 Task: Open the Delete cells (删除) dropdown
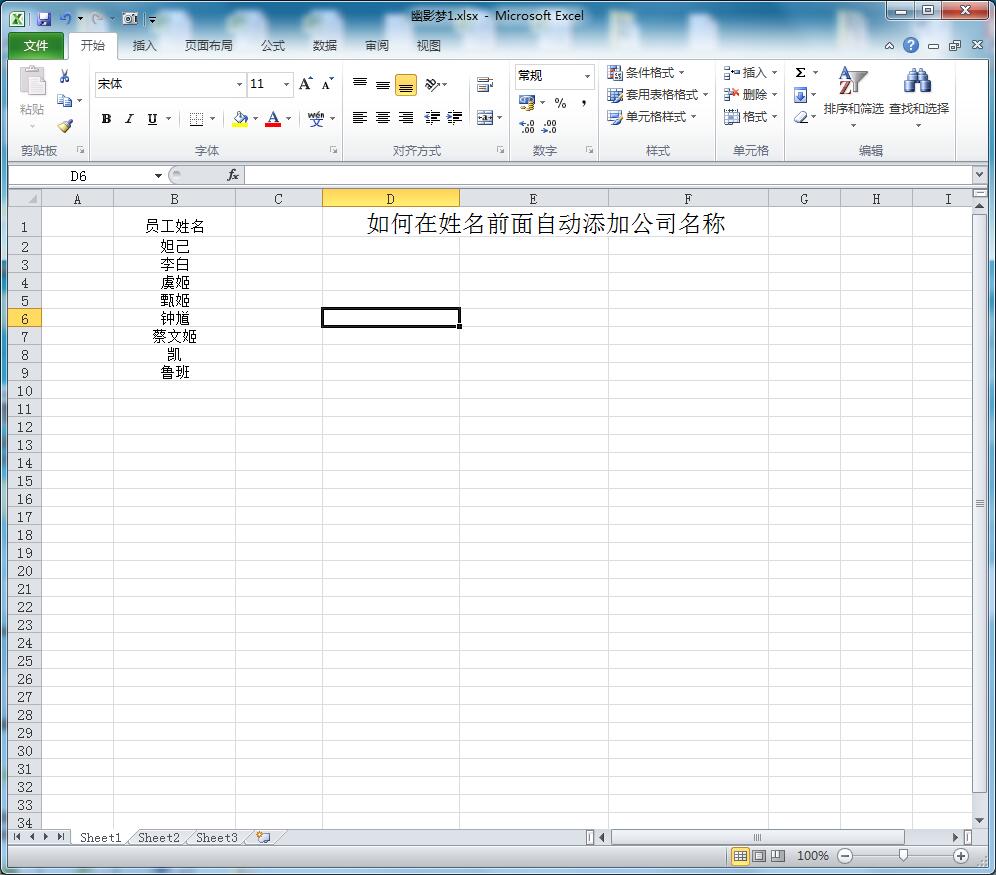tap(750, 95)
